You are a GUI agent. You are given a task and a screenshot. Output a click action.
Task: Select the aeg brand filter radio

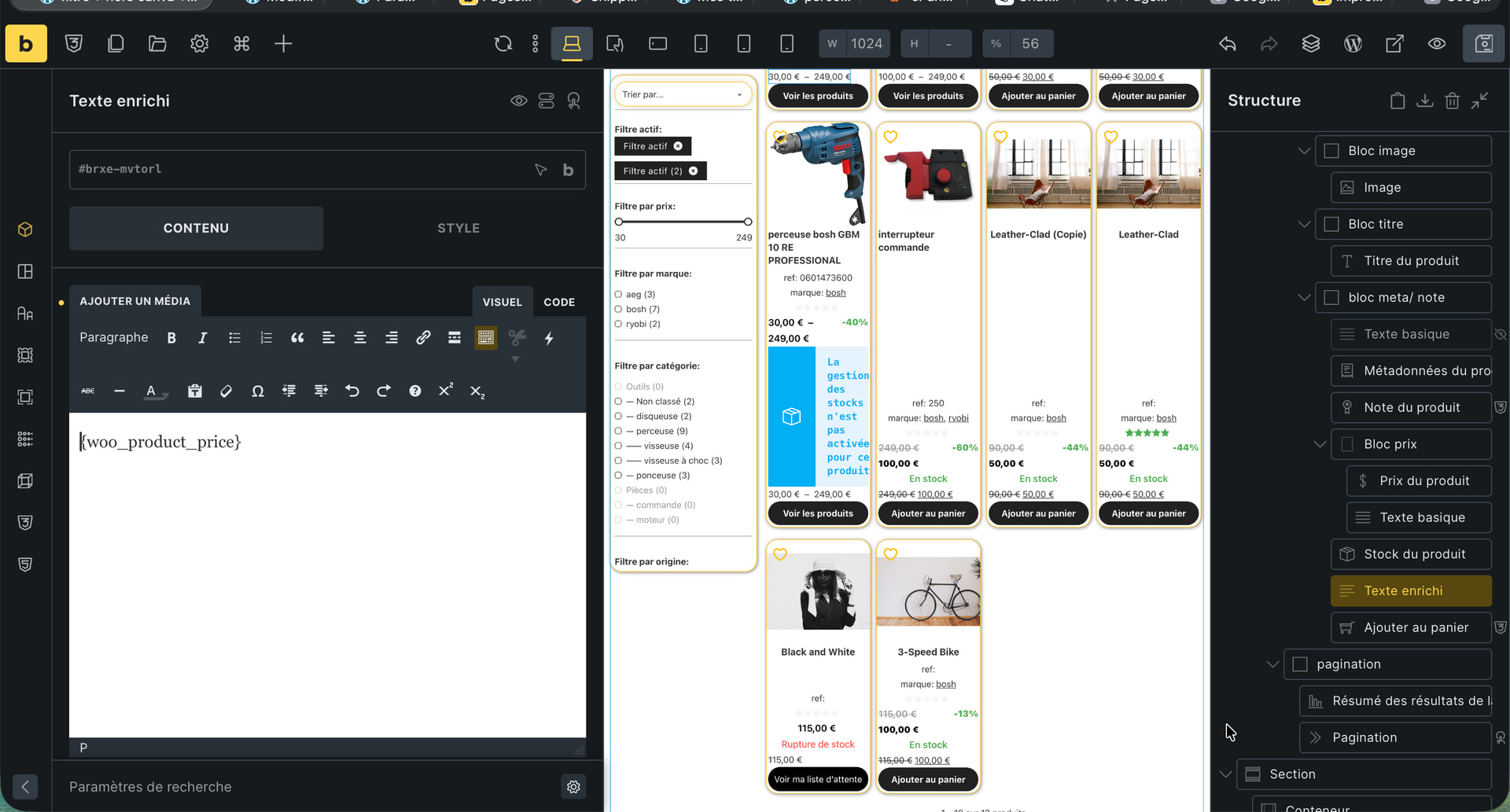point(618,295)
